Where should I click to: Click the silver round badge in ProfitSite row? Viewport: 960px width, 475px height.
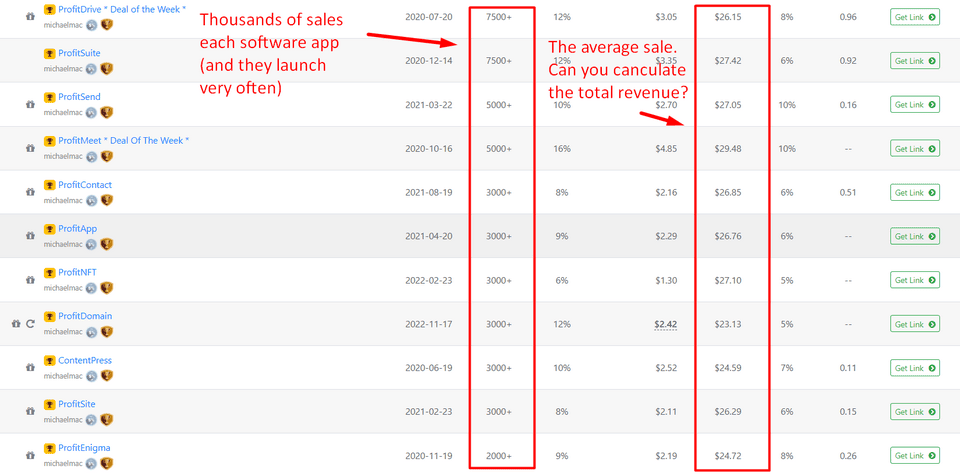(x=92, y=420)
